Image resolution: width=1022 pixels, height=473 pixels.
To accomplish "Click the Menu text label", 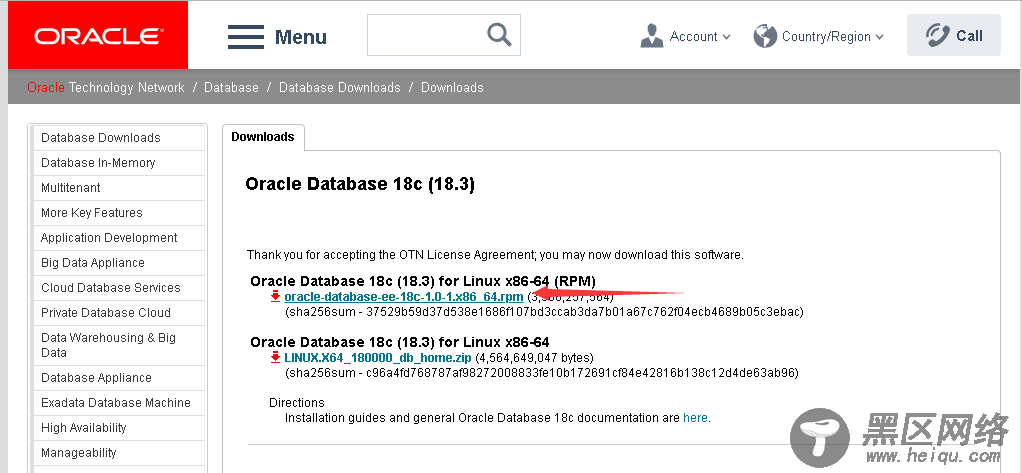I will point(300,37).
